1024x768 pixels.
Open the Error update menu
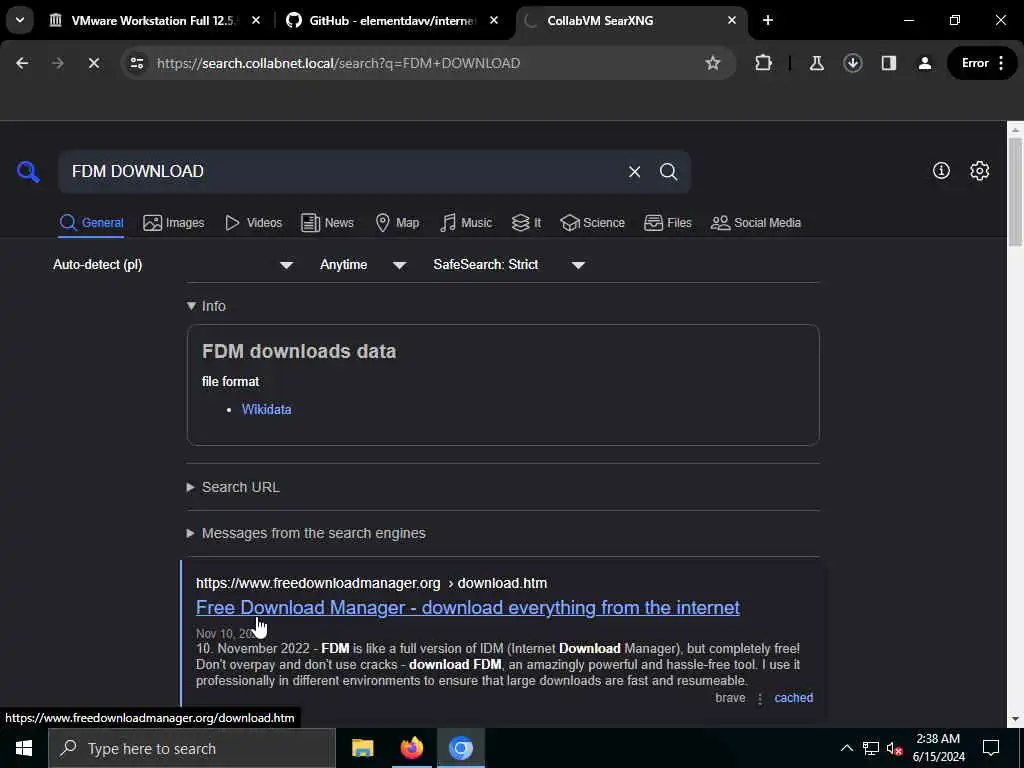point(982,63)
